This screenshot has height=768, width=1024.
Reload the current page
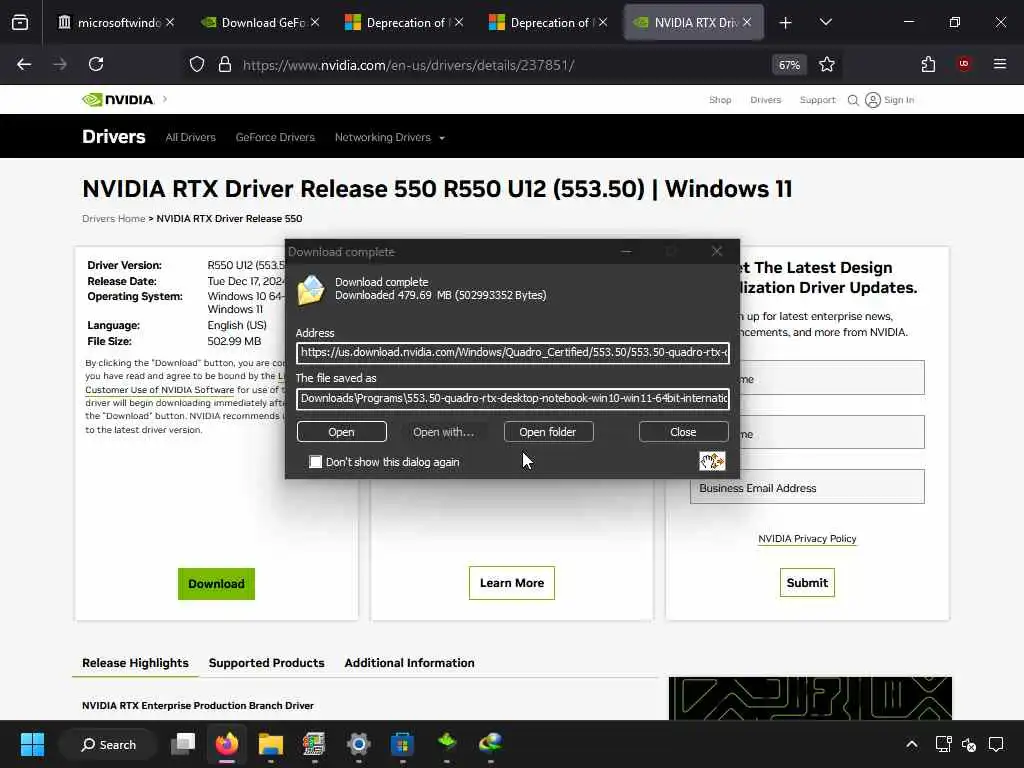(x=96, y=64)
